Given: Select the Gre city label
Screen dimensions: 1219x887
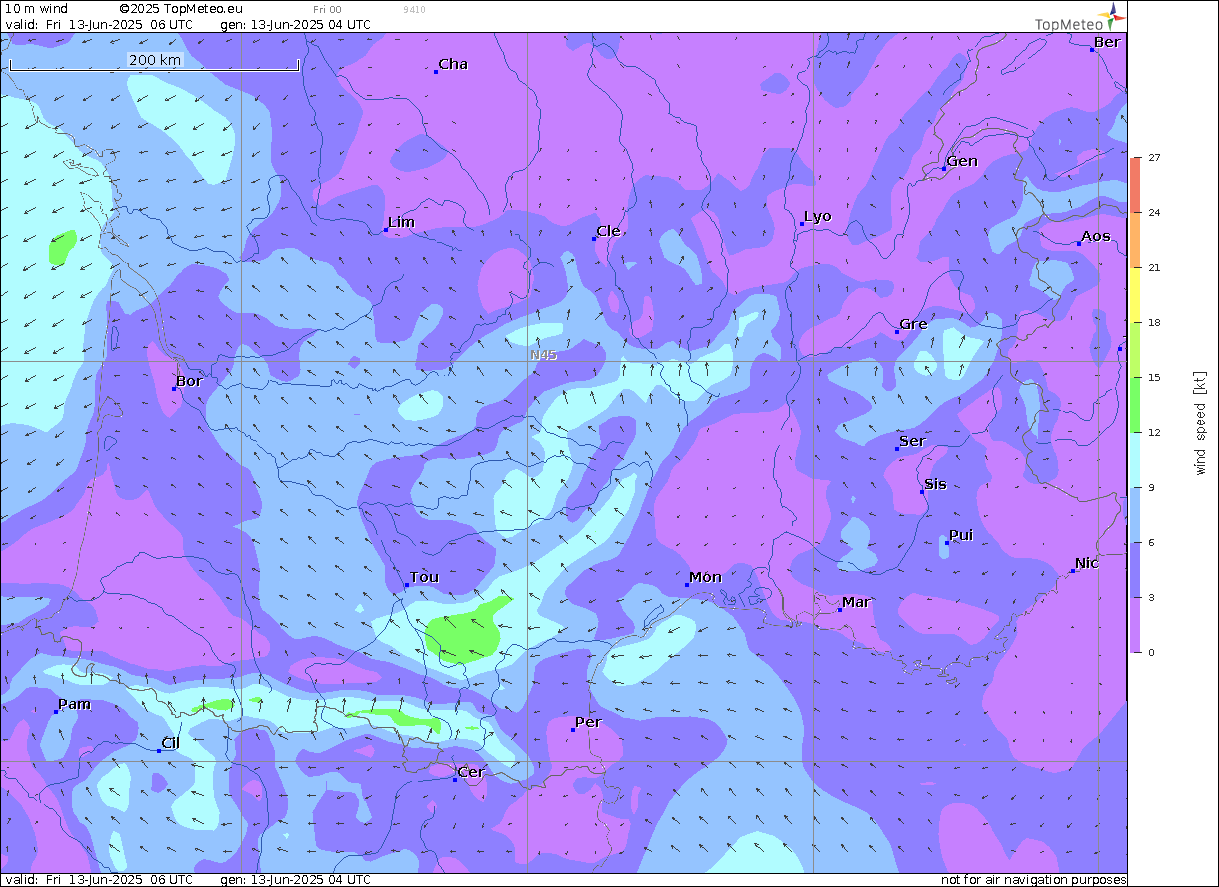Looking at the screenshot, I should point(913,324).
